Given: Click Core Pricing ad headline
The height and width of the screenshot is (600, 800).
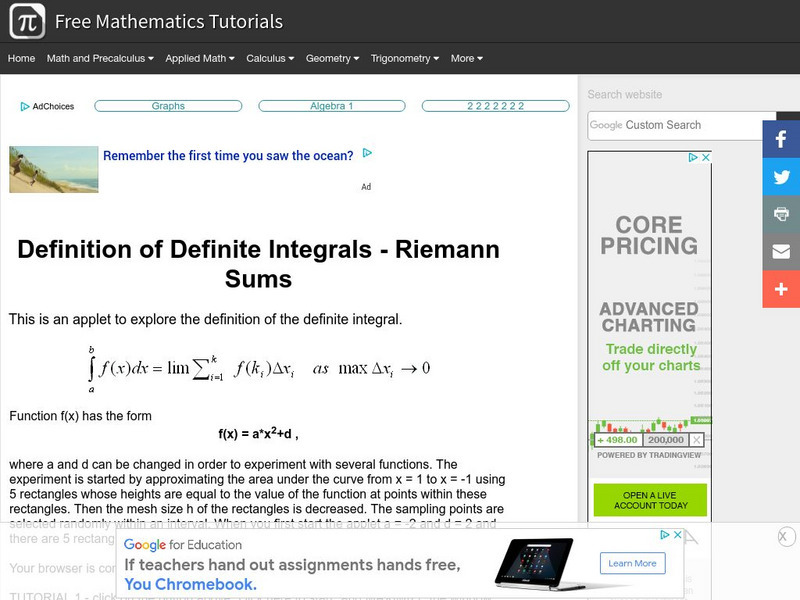Looking at the screenshot, I should [x=649, y=235].
